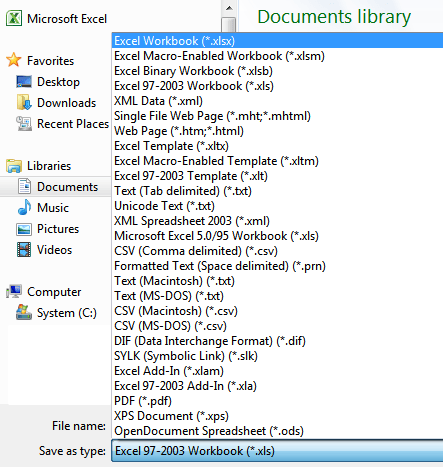Go to Recent Places
Image resolution: width=443 pixels, height=467 pixels.
(73, 124)
